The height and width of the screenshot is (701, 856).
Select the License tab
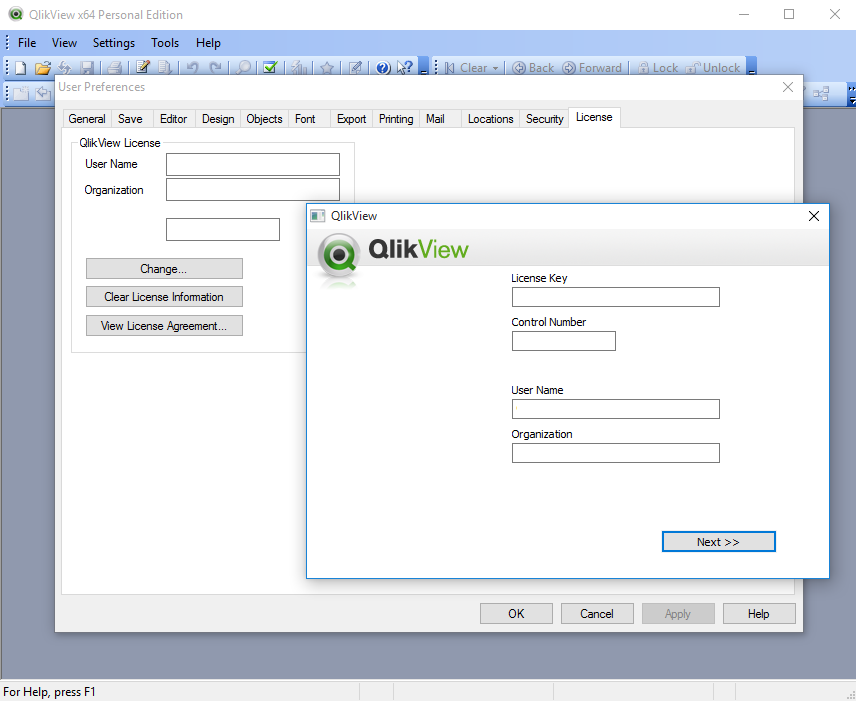[x=594, y=117]
